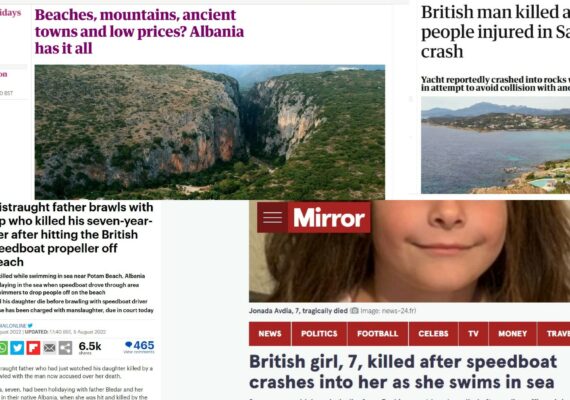Share the article on Flipboard

(x=33, y=348)
